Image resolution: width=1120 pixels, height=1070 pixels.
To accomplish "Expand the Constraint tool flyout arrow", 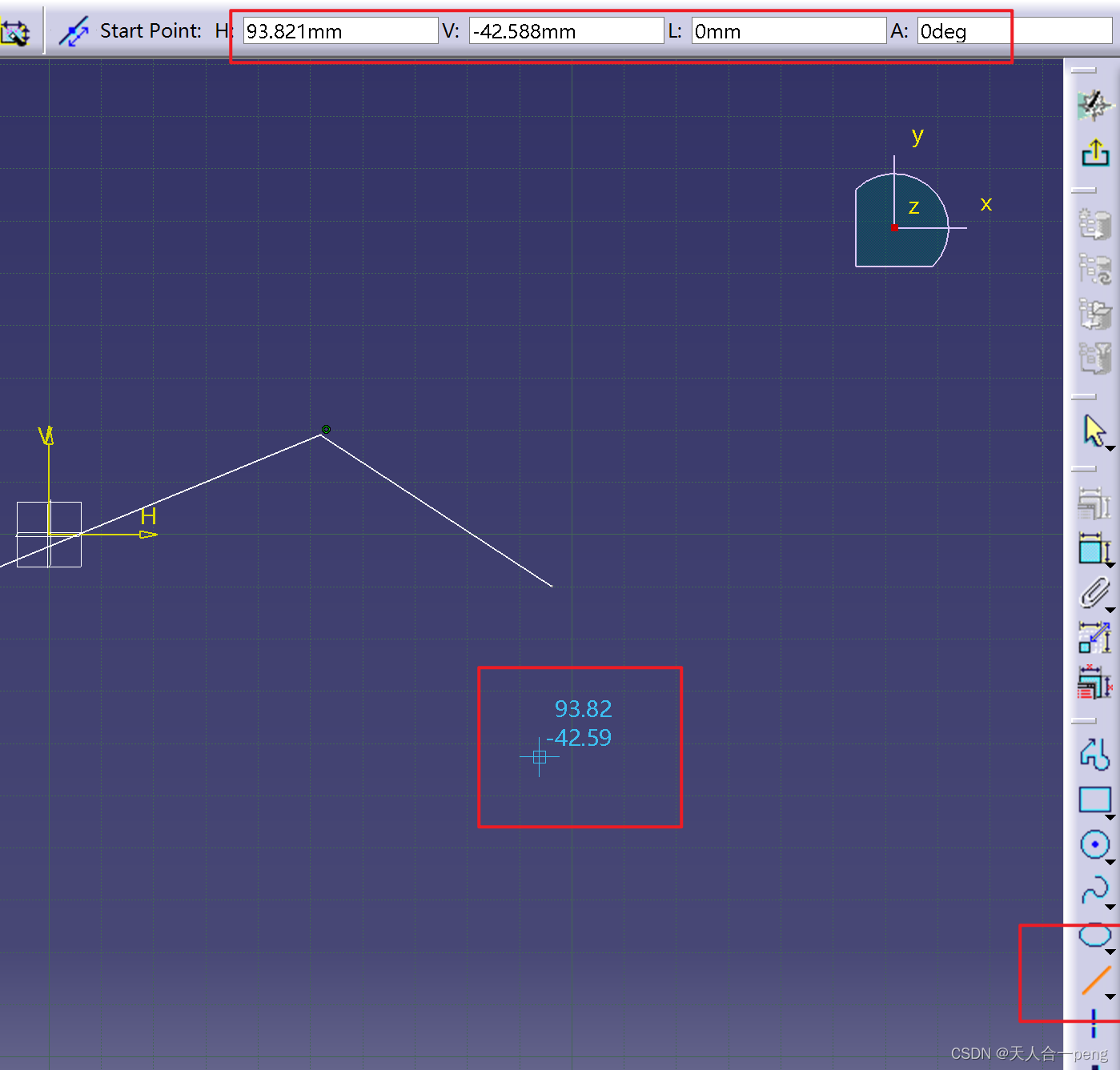I will 1110,565.
